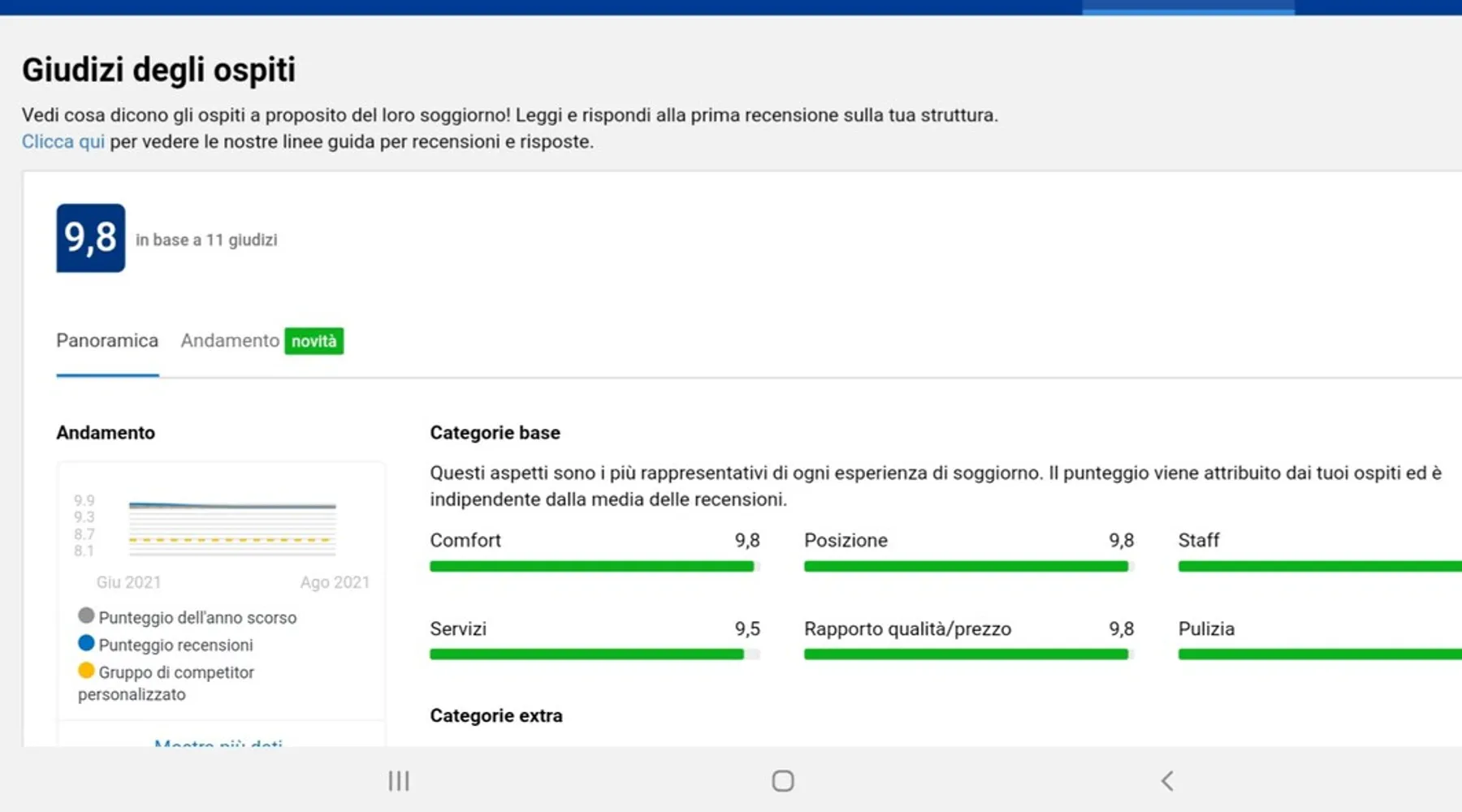The width and height of the screenshot is (1462, 812).
Task: Click the highlighted tab in top navigation bar
Action: pyautogui.click(x=1187, y=7)
